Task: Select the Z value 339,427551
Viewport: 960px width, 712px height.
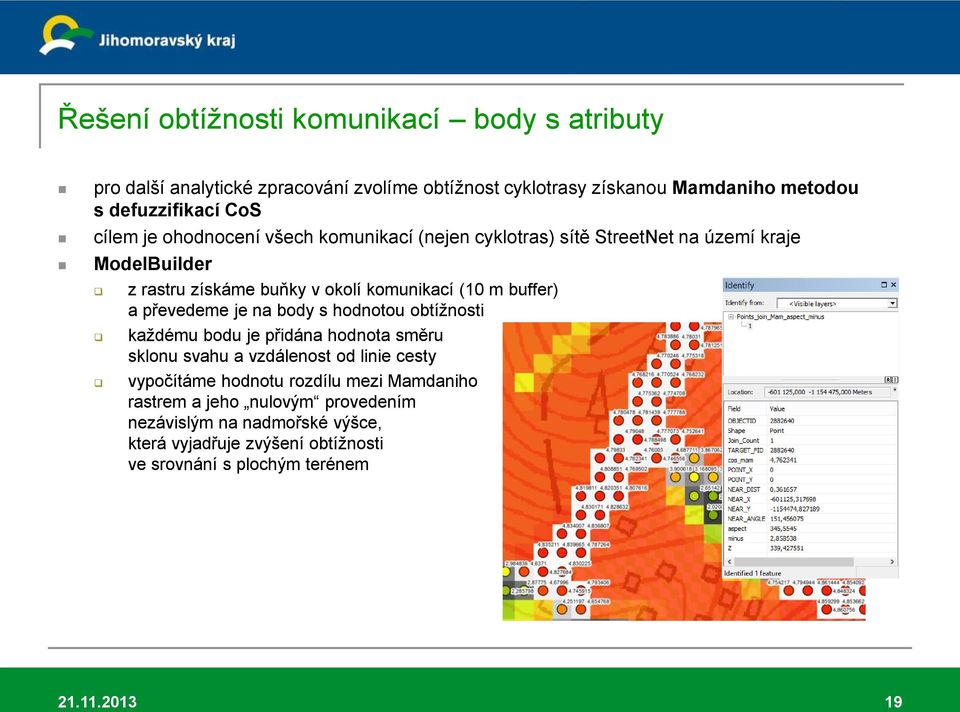Action: 787,548
